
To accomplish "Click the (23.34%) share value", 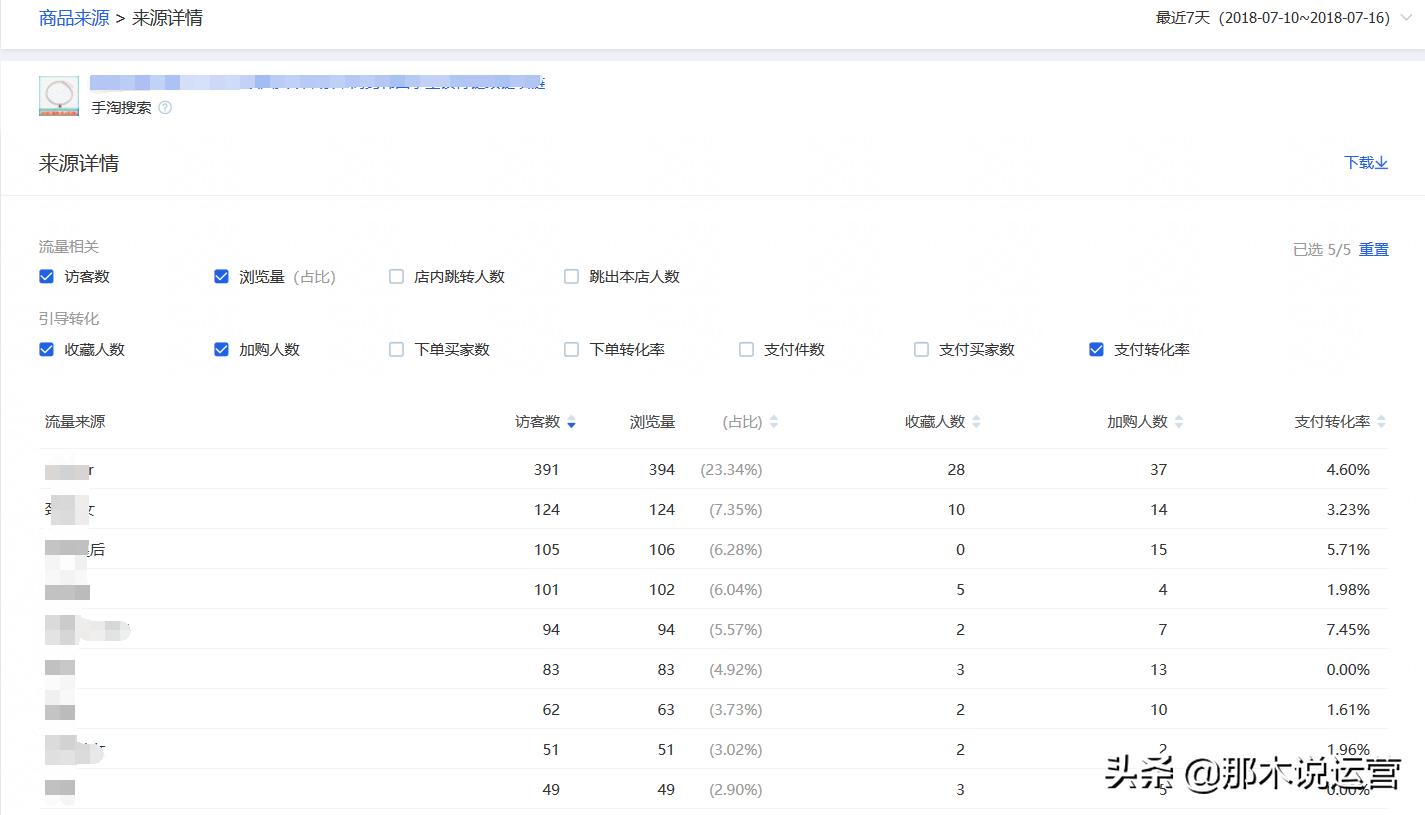I will coord(731,470).
